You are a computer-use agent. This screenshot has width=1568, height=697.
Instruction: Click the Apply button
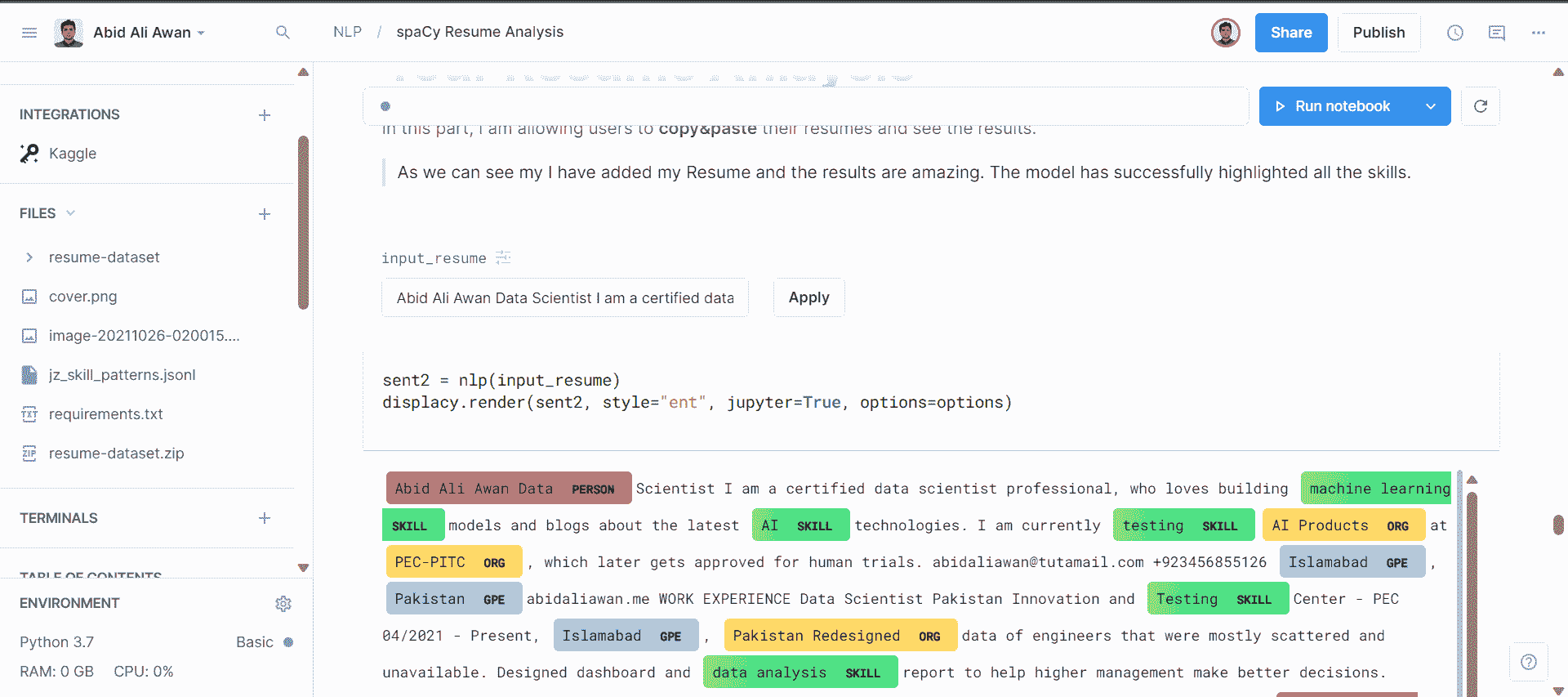pyautogui.click(x=808, y=297)
